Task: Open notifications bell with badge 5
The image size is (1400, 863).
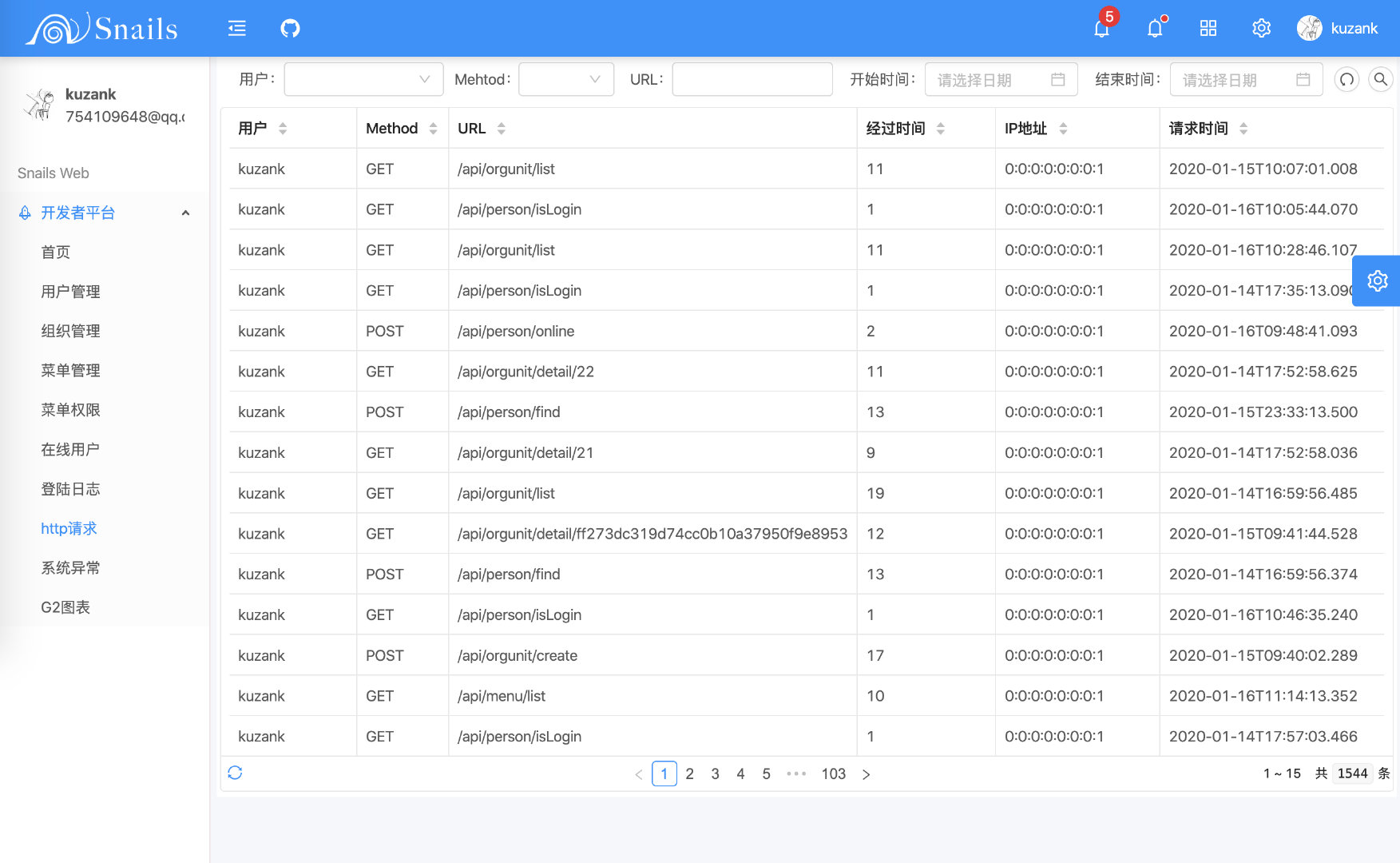Action: click(x=1102, y=29)
